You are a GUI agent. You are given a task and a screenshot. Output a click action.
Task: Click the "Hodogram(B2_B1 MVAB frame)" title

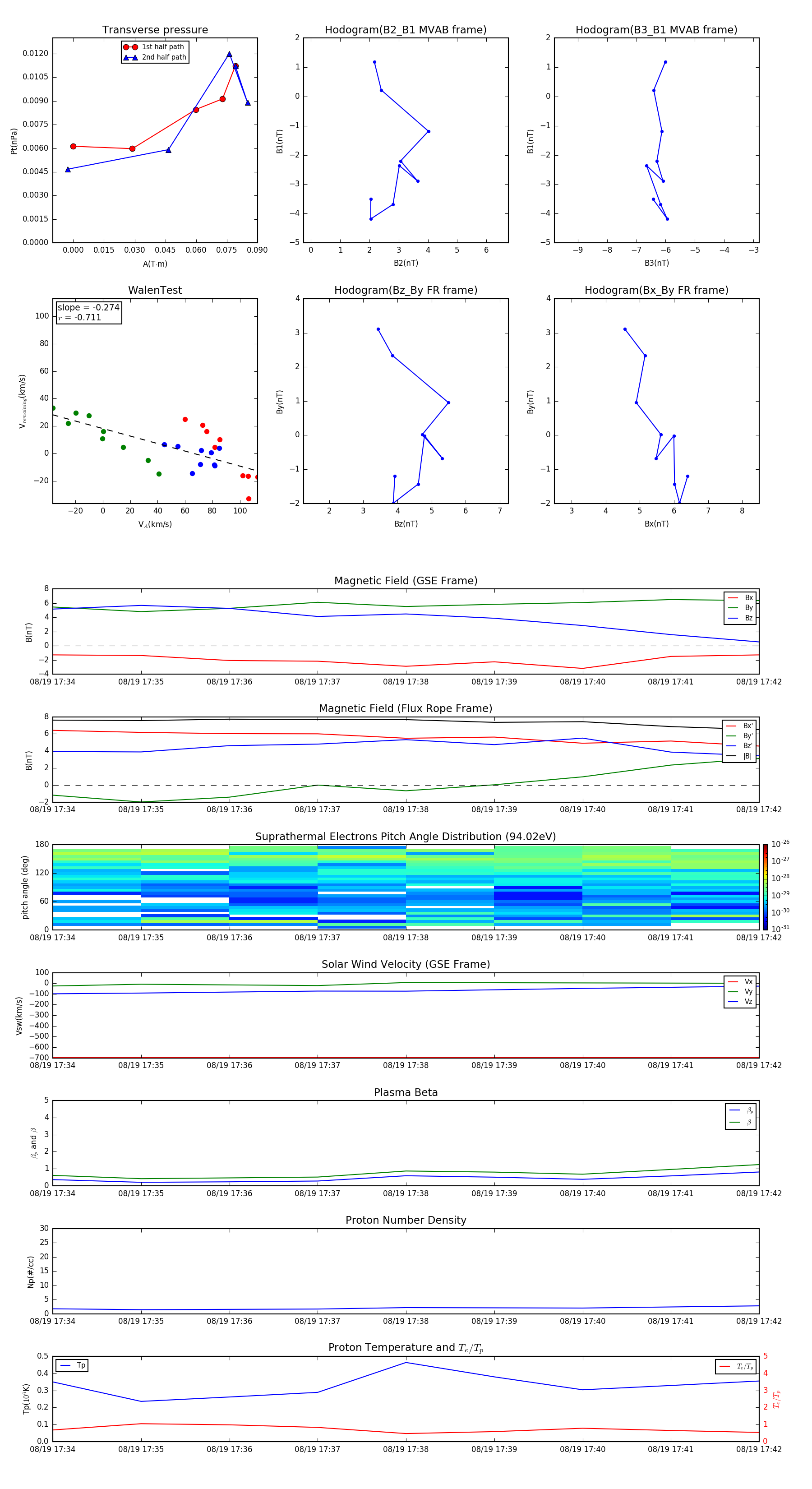point(406,30)
